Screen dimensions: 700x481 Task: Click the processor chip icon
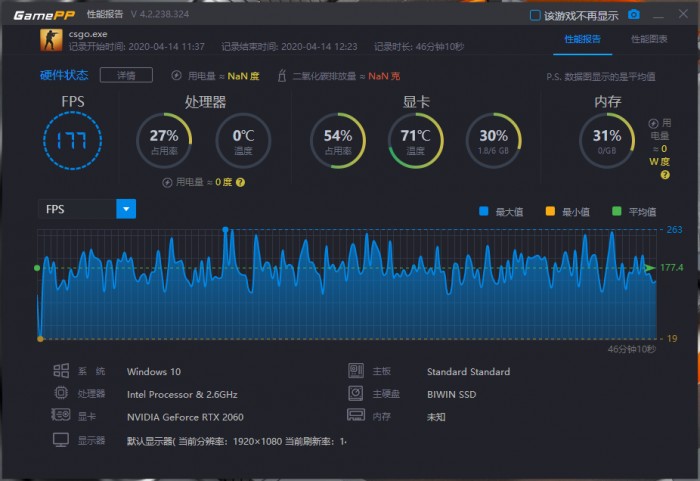(61, 393)
